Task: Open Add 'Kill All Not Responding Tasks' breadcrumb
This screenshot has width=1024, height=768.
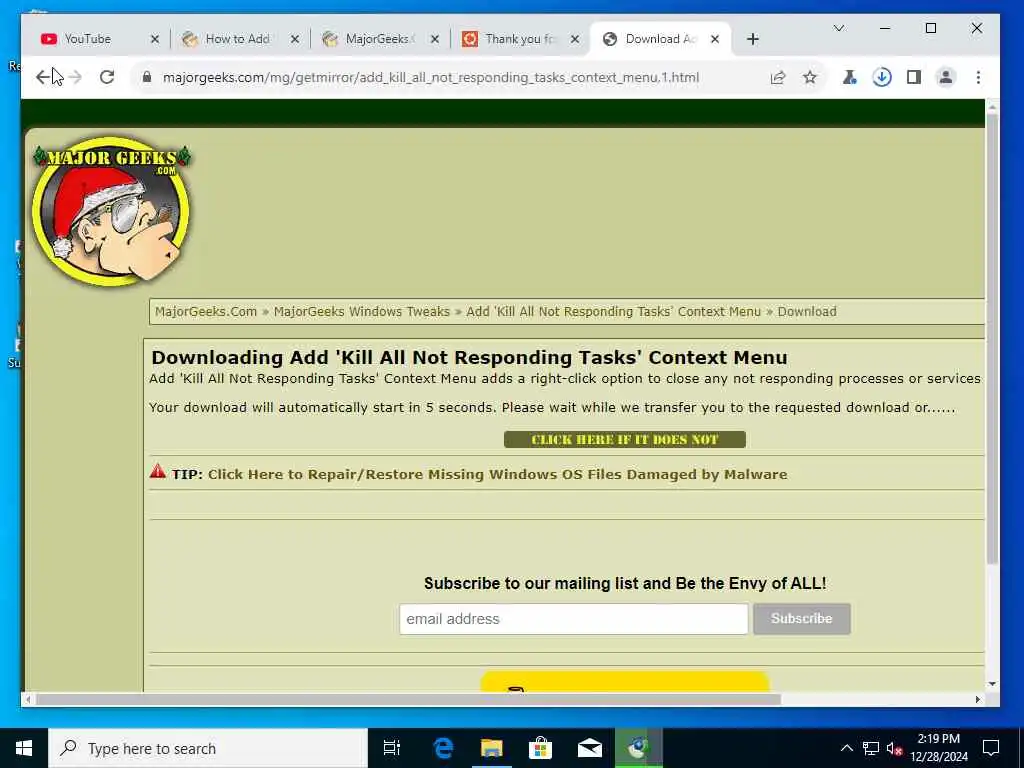Action: pos(613,312)
